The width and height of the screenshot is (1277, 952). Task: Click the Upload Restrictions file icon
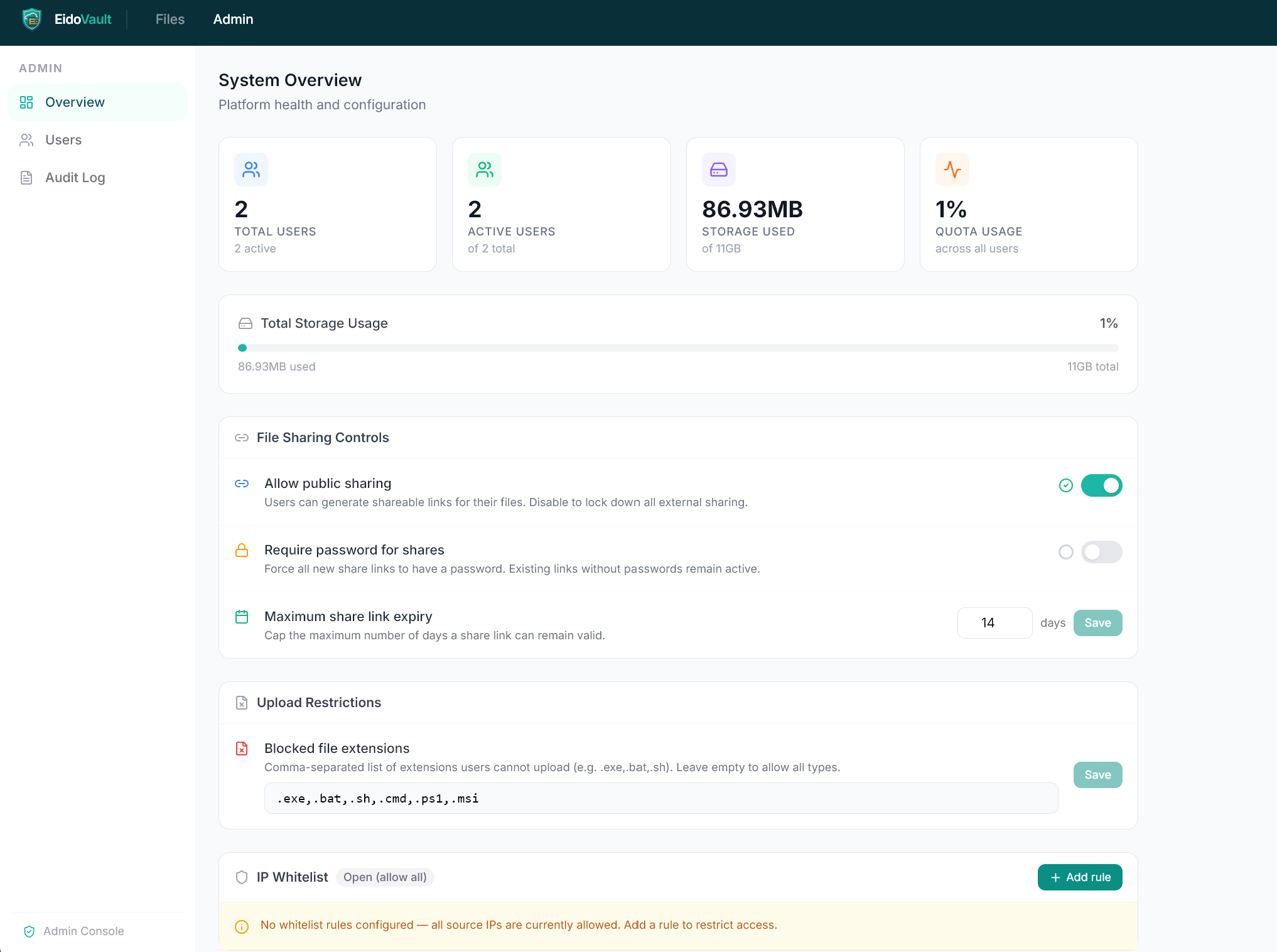pos(242,703)
